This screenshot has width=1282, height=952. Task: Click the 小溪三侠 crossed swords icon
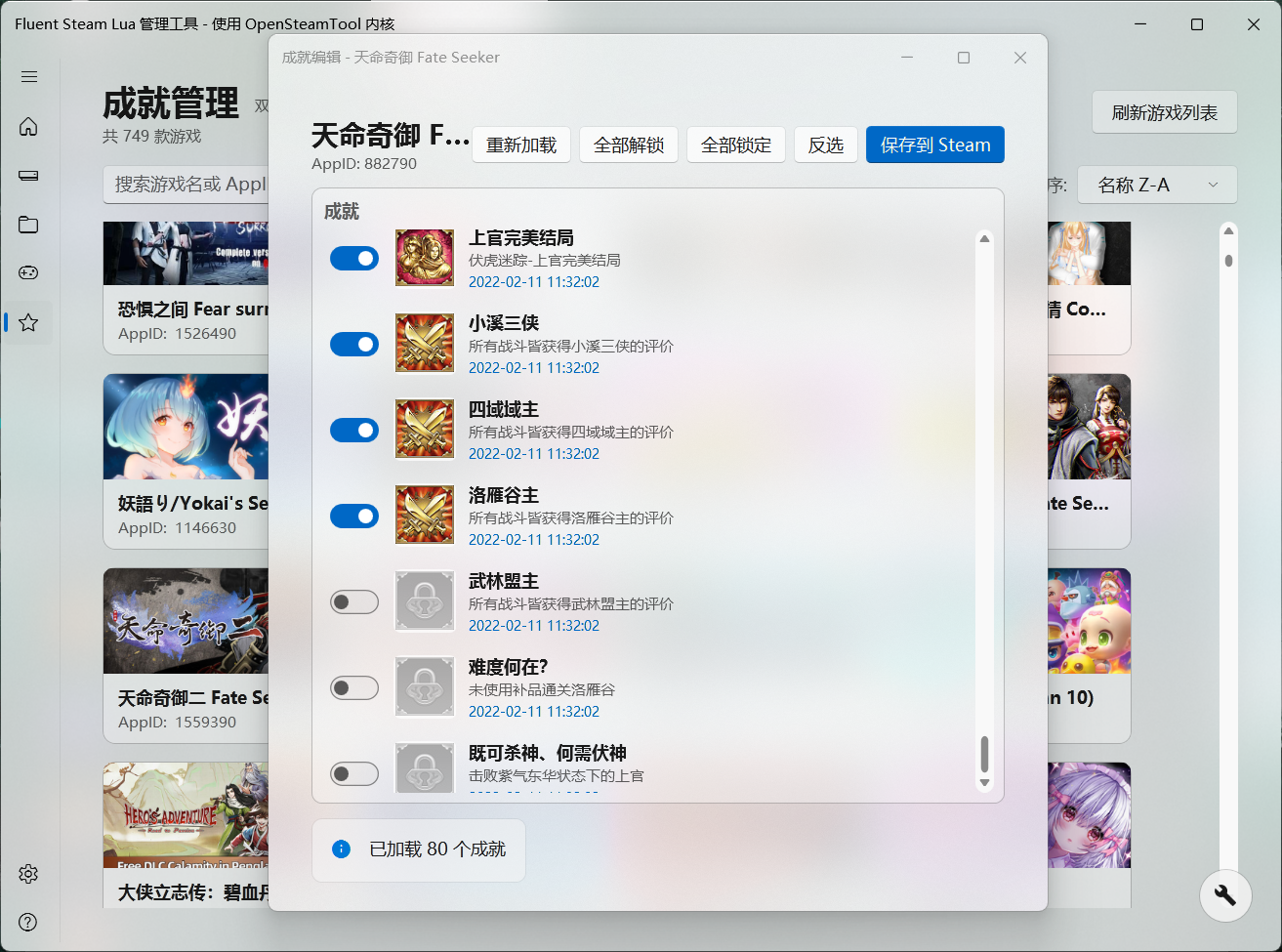425,344
